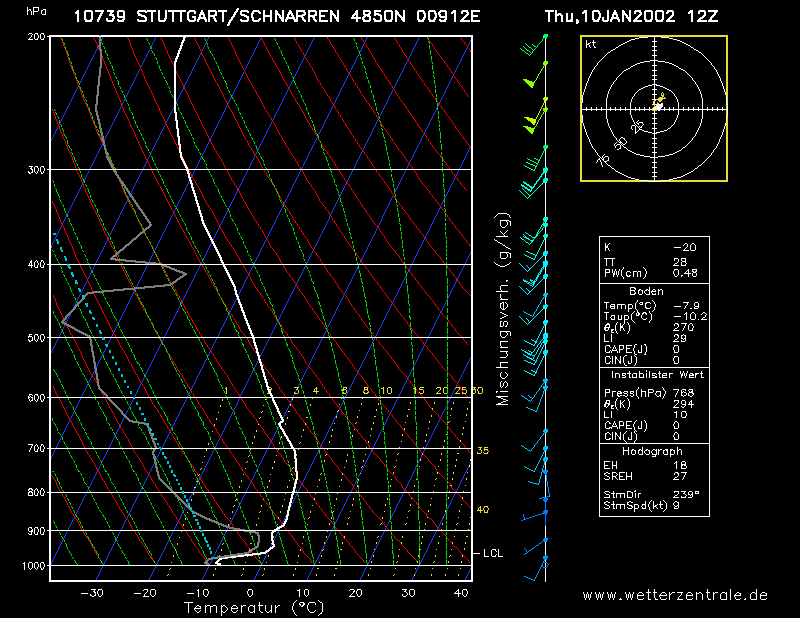The image size is (800, 618).
Task: Click the −20 tick label on temperature axis
Action: coord(145,593)
